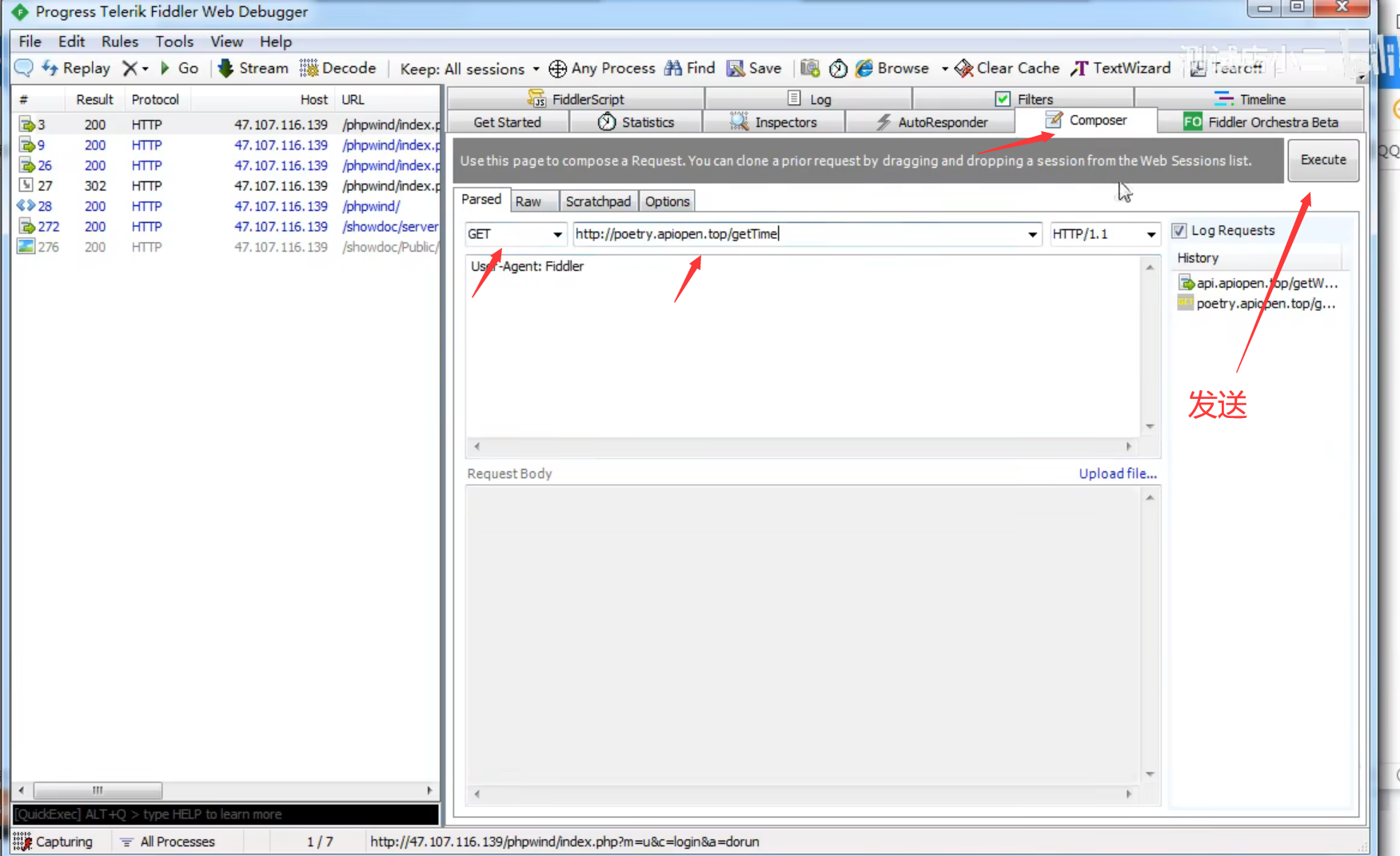Switch to the Log tab
The image size is (1400, 856).
(x=809, y=99)
